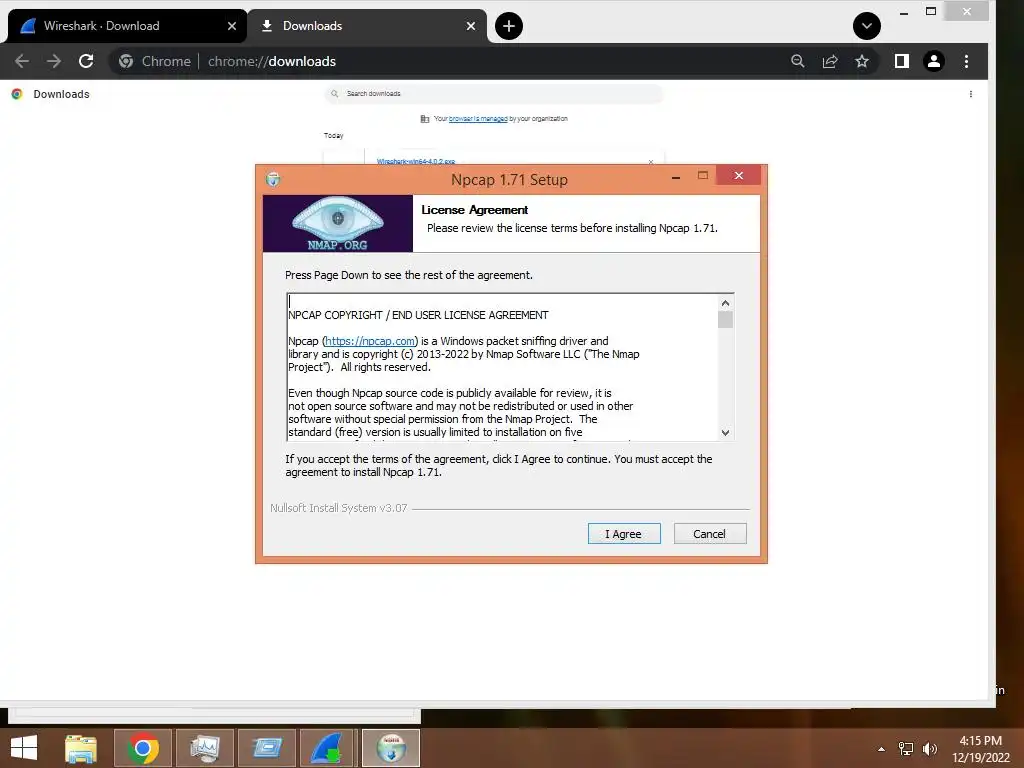
Task: Minimize the Npcap Setup dialog
Action: click(676, 176)
